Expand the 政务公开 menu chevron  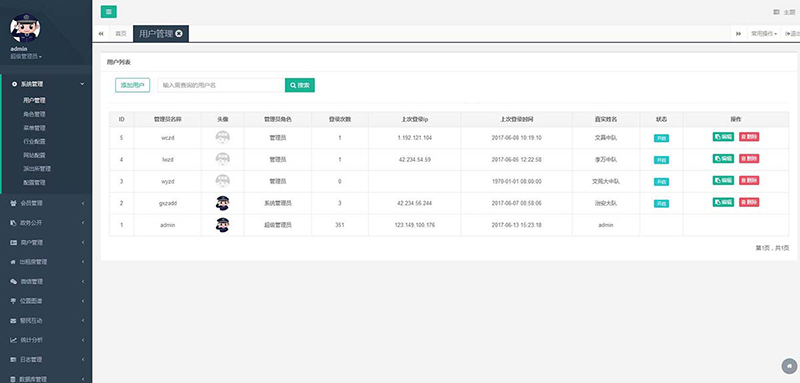(x=83, y=223)
